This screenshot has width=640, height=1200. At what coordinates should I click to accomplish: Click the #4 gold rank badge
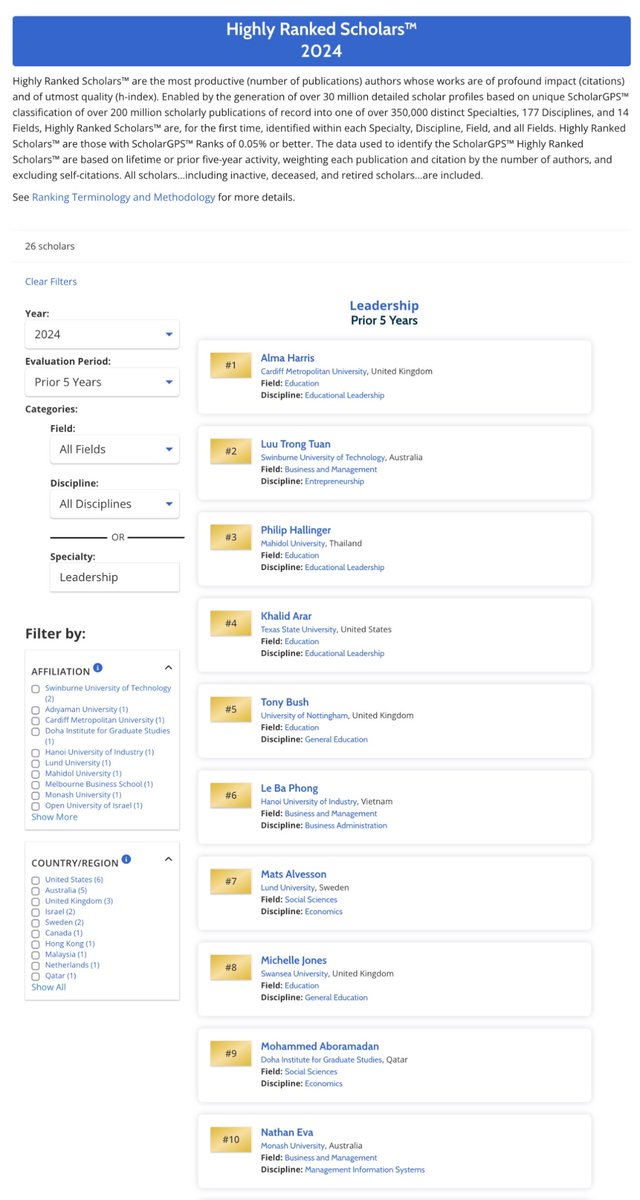231,623
